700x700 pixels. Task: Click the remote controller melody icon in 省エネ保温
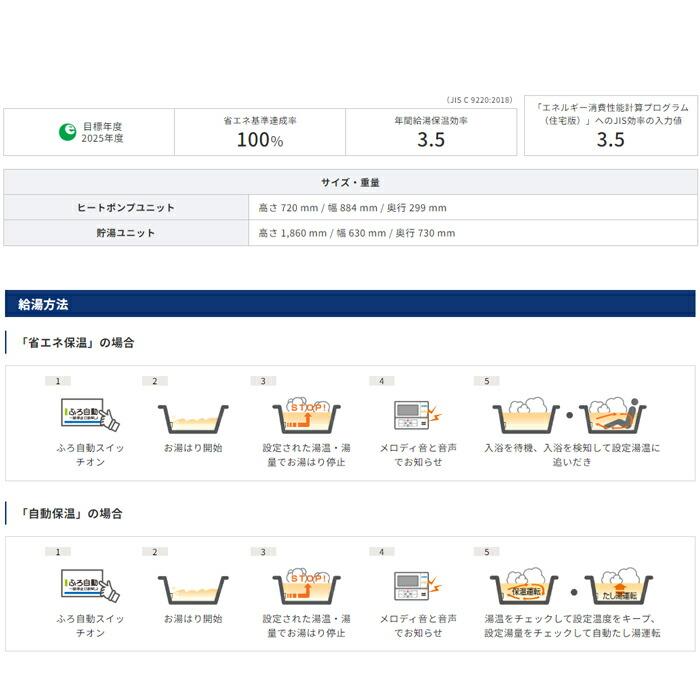pos(417,415)
